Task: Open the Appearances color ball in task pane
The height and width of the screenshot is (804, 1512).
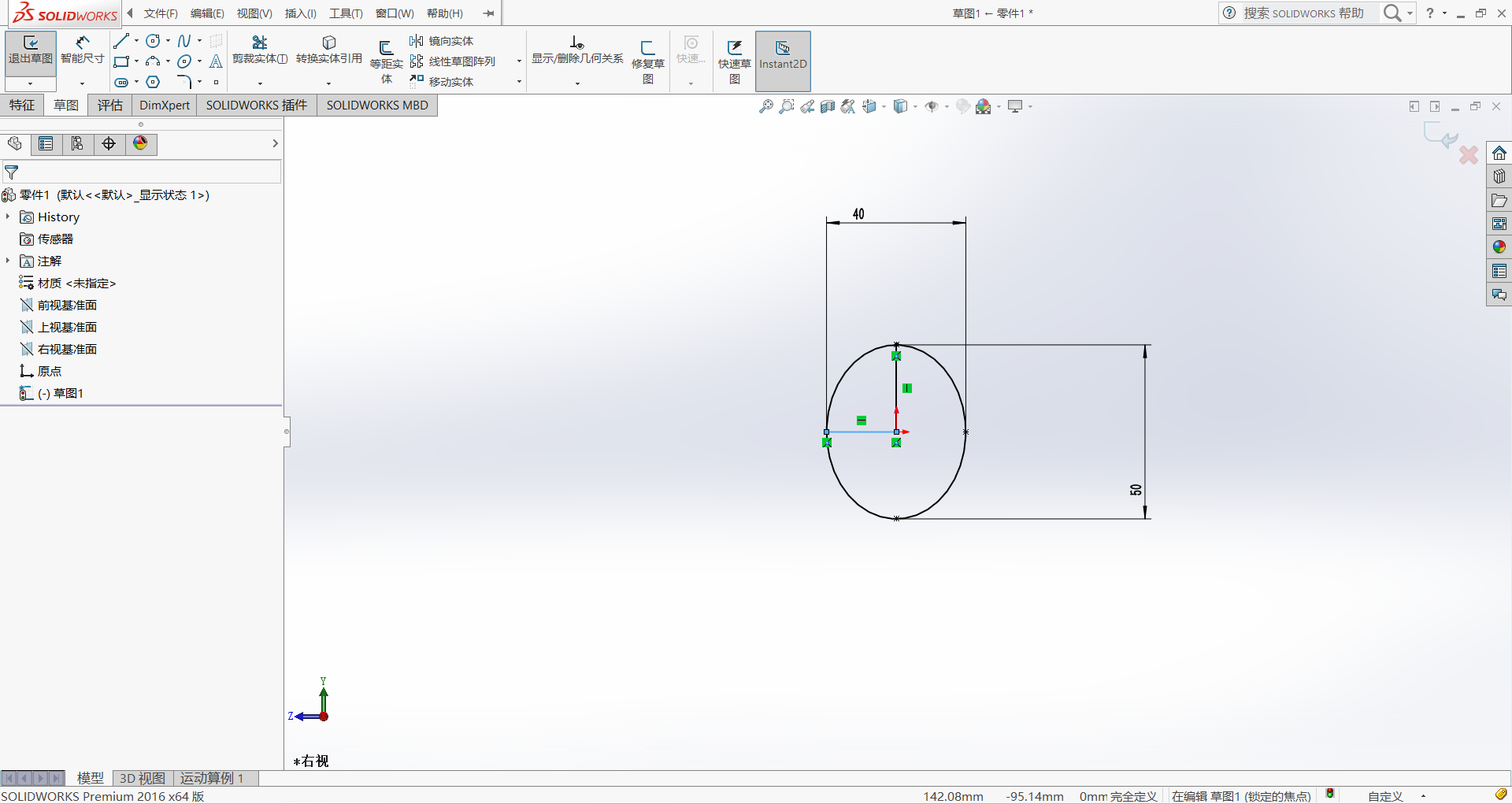Action: point(1499,247)
